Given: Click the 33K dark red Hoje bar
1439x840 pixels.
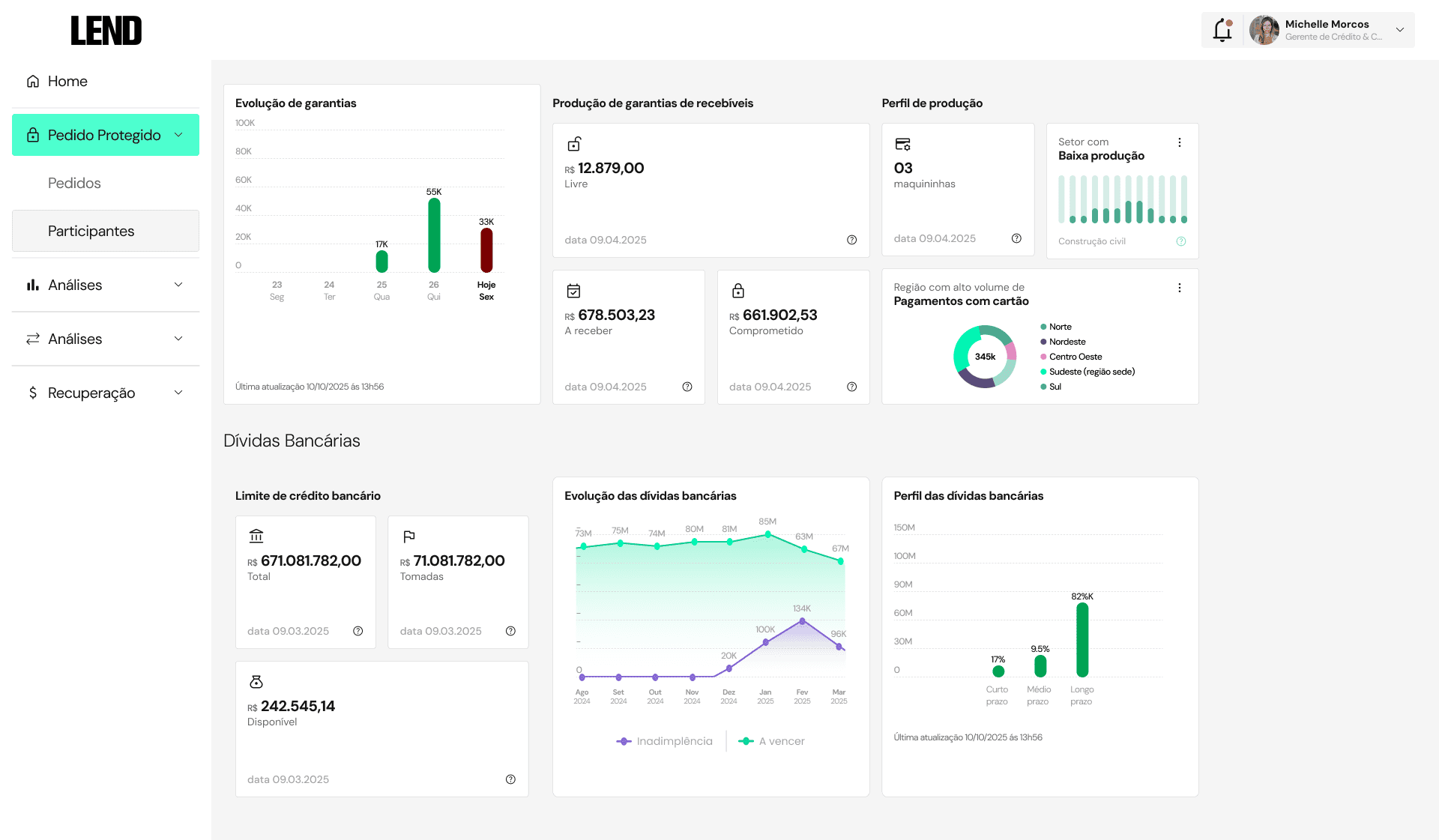Looking at the screenshot, I should [x=486, y=250].
